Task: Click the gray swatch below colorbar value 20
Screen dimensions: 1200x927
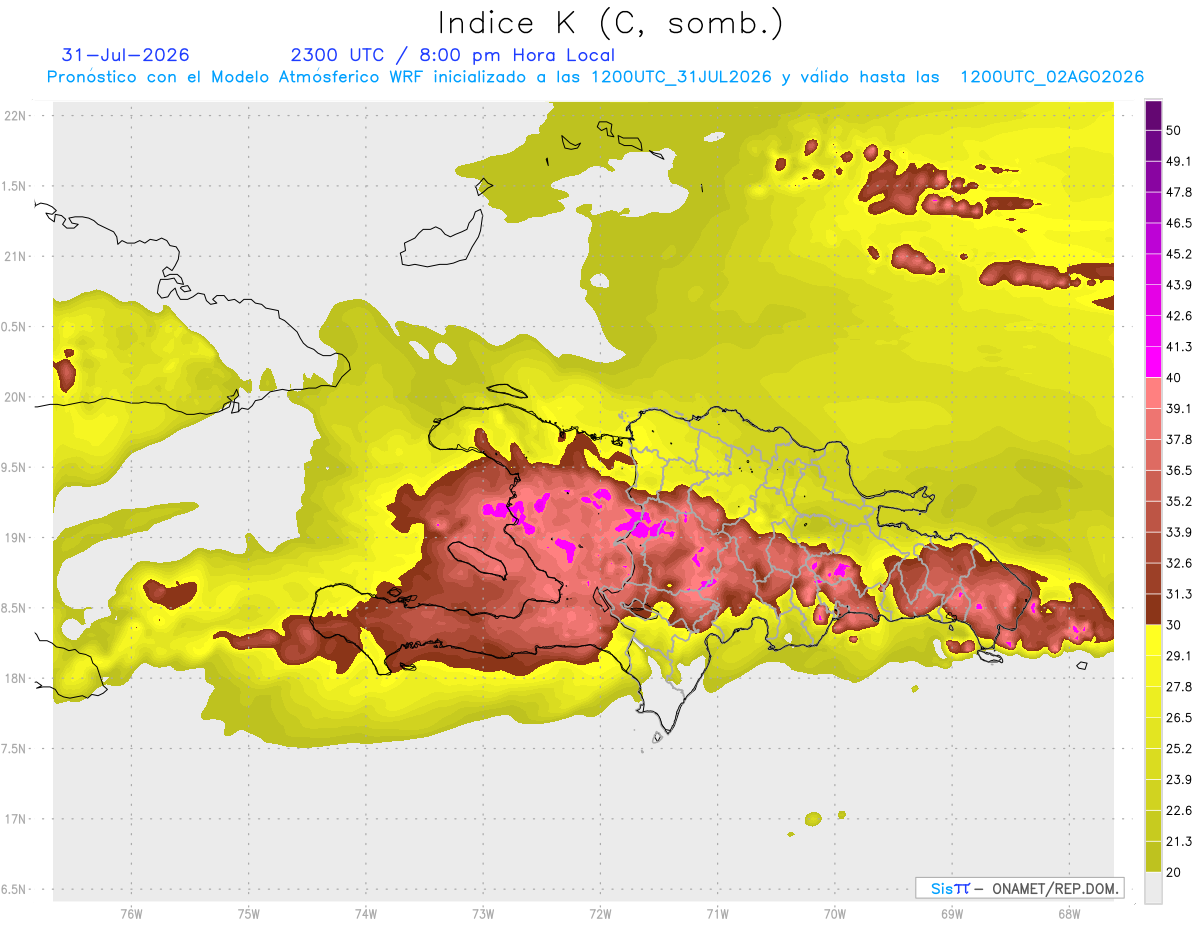Action: tap(1153, 888)
